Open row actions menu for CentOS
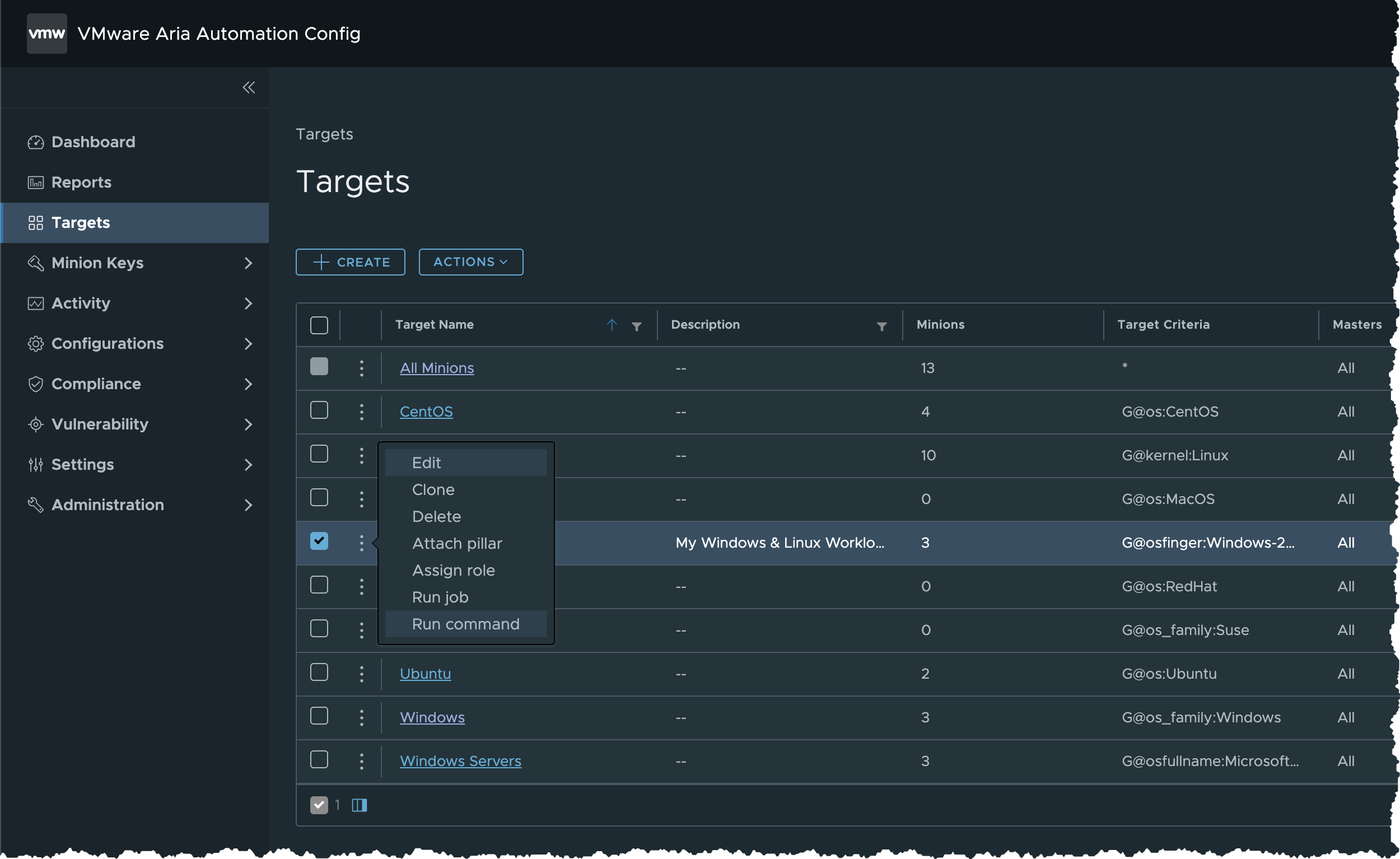The image size is (1400, 859). click(x=361, y=412)
